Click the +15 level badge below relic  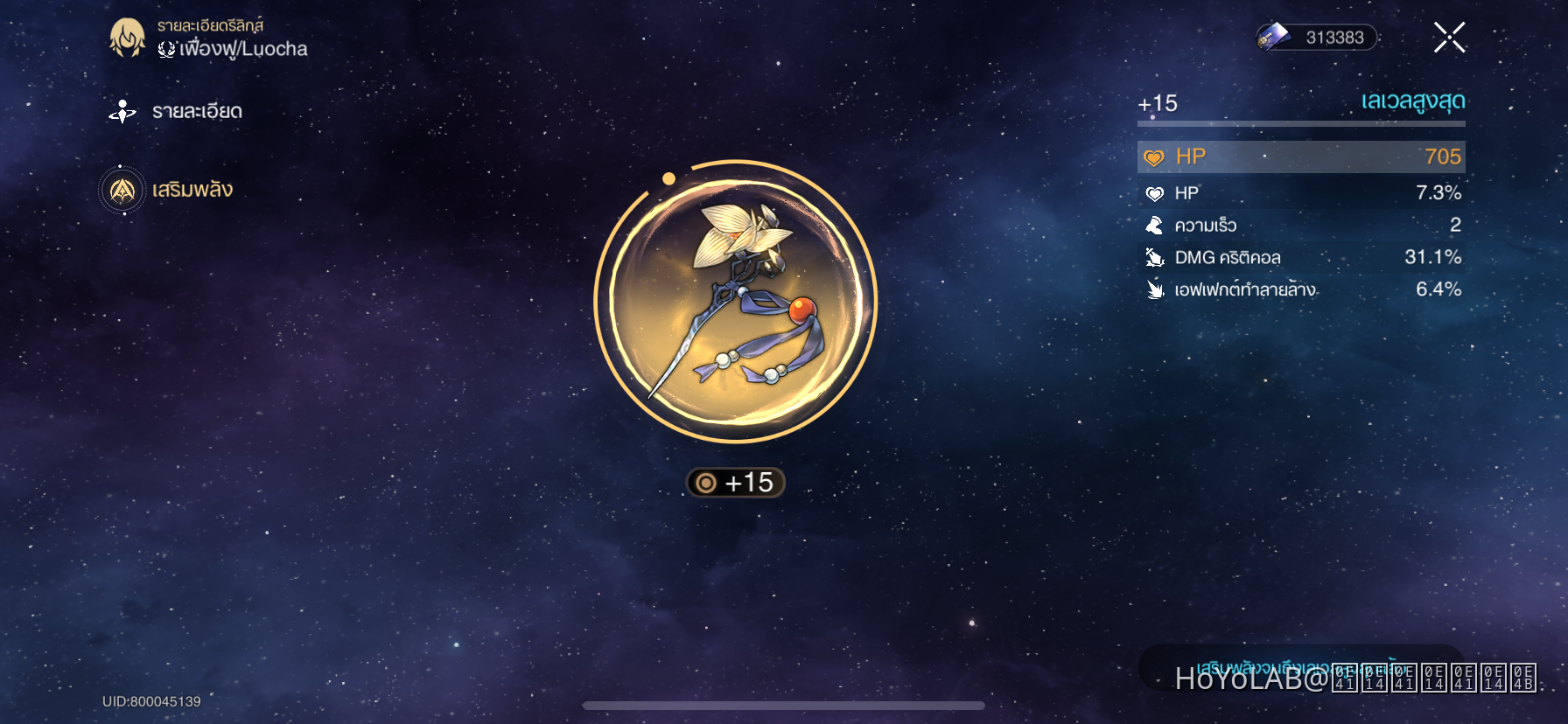735,483
